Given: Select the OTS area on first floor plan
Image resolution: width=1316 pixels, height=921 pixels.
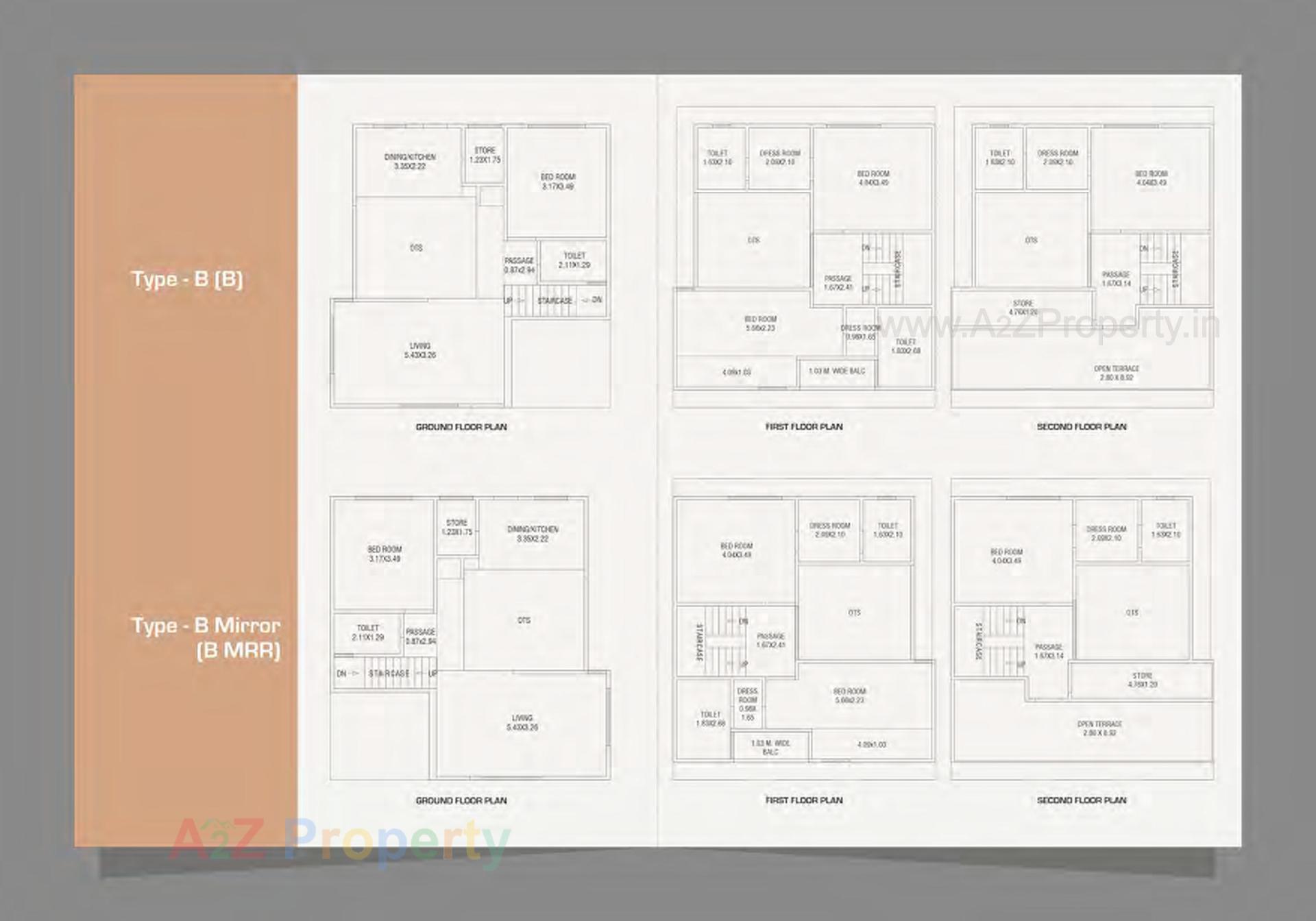Looking at the screenshot, I should (x=753, y=240).
